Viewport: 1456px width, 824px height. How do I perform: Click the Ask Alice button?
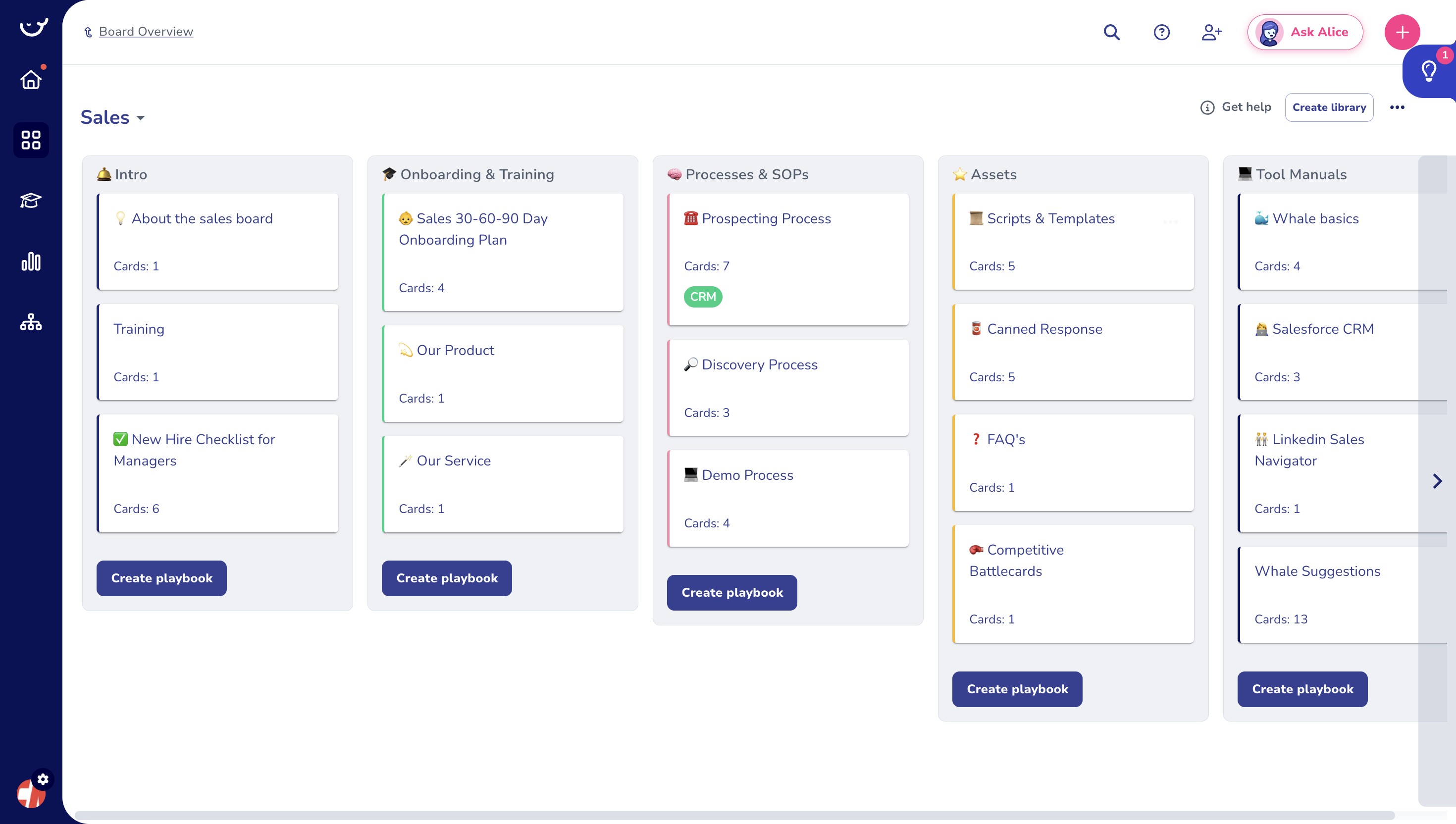click(x=1305, y=32)
